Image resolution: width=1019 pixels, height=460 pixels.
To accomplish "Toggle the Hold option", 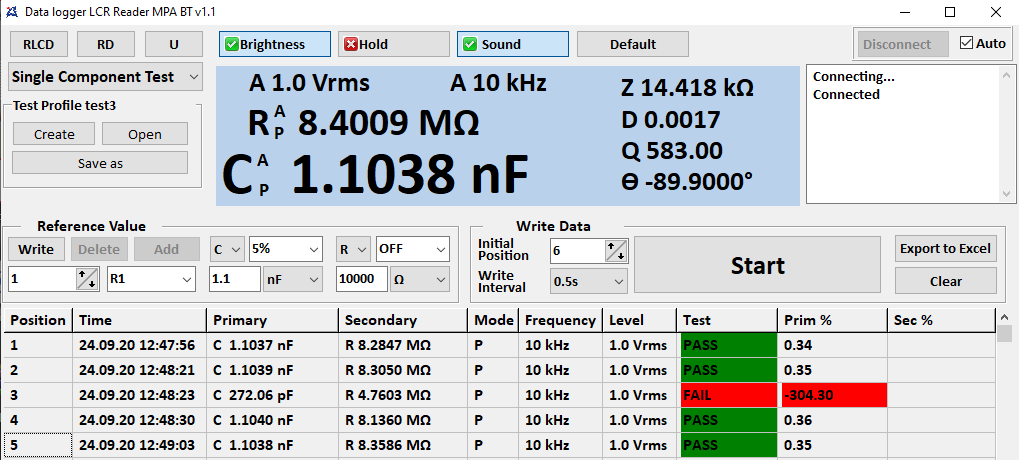I will tap(394, 44).
